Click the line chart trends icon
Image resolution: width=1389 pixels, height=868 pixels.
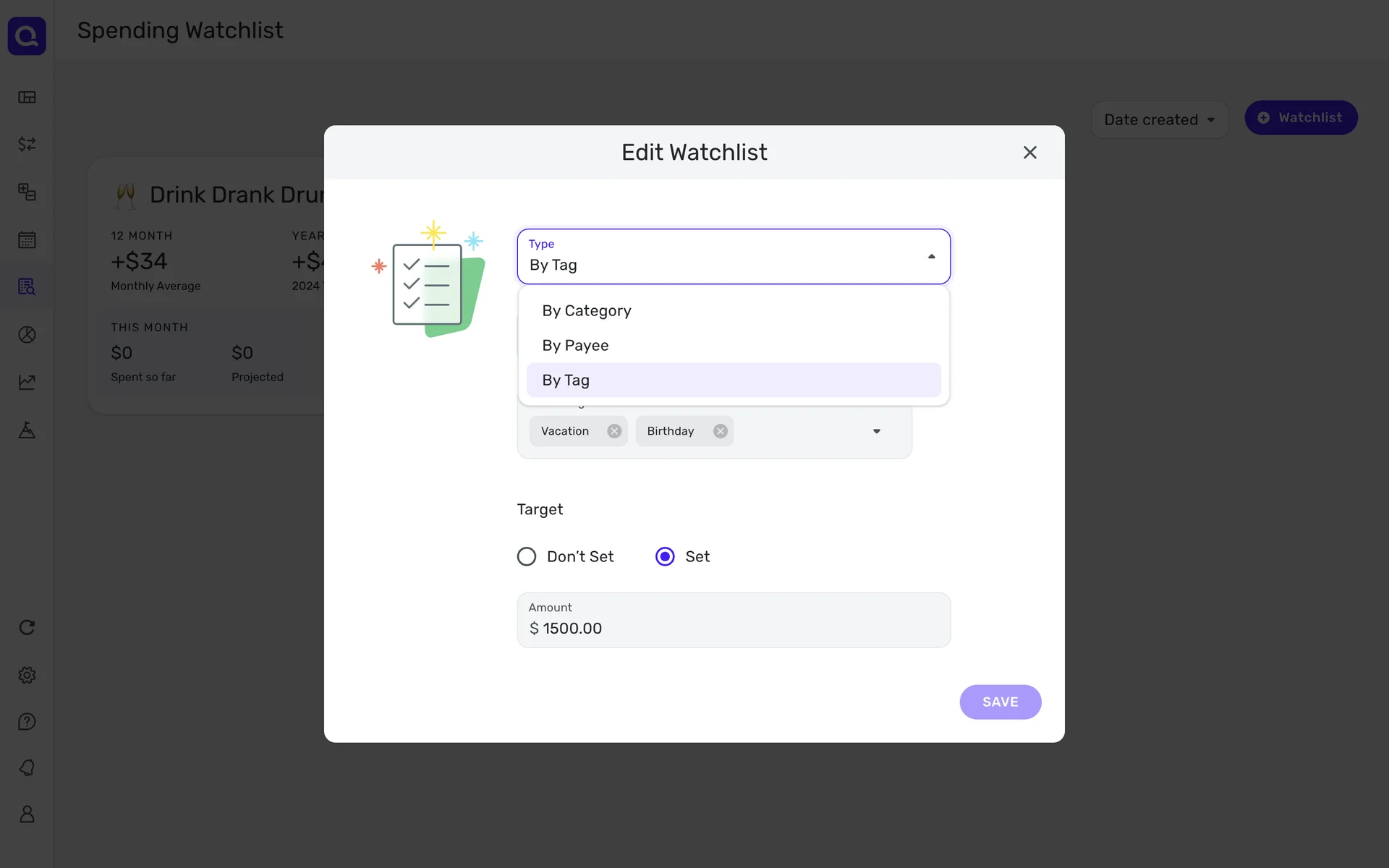(x=27, y=382)
